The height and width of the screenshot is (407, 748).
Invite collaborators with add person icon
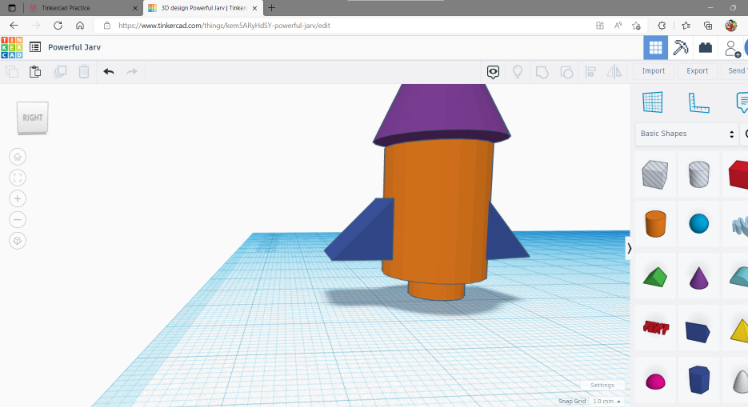731,48
